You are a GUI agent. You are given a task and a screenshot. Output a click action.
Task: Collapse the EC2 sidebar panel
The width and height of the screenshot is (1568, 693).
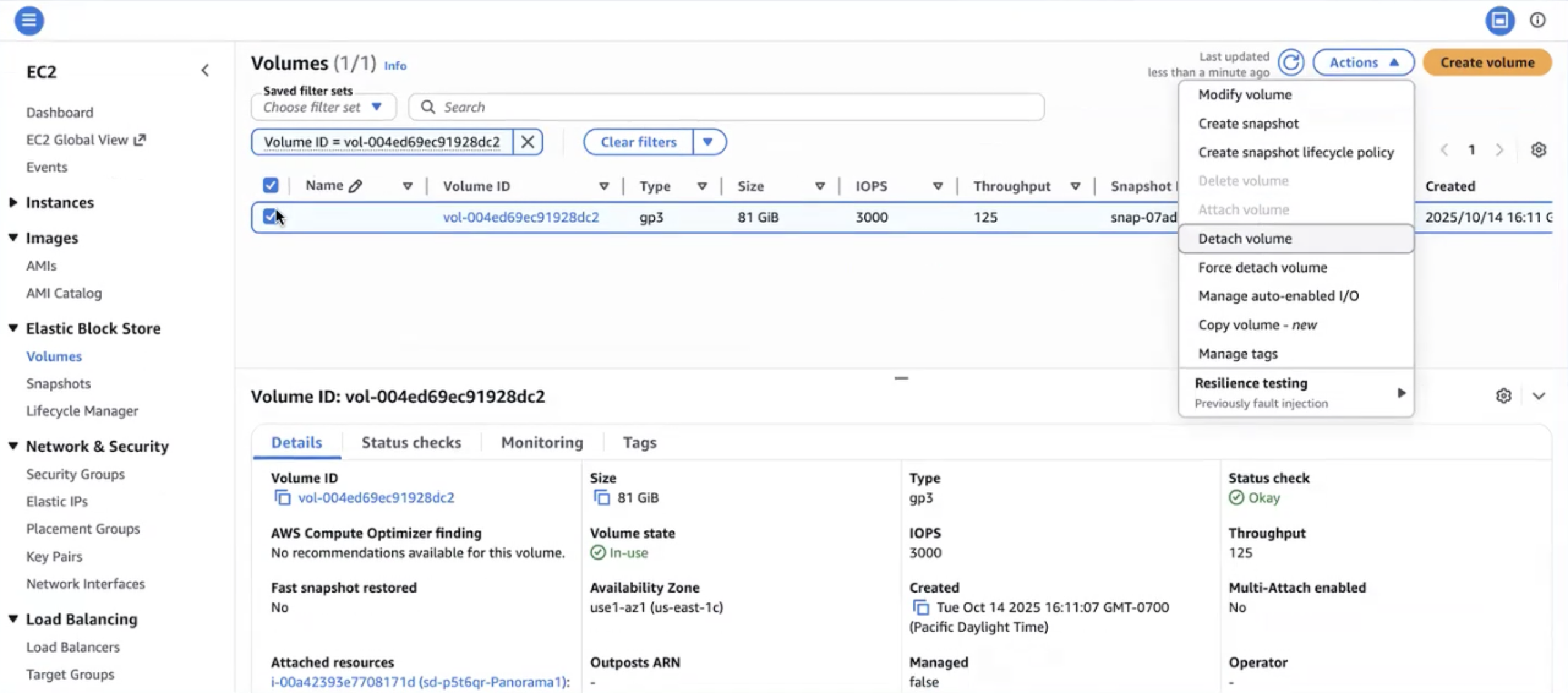click(x=205, y=71)
